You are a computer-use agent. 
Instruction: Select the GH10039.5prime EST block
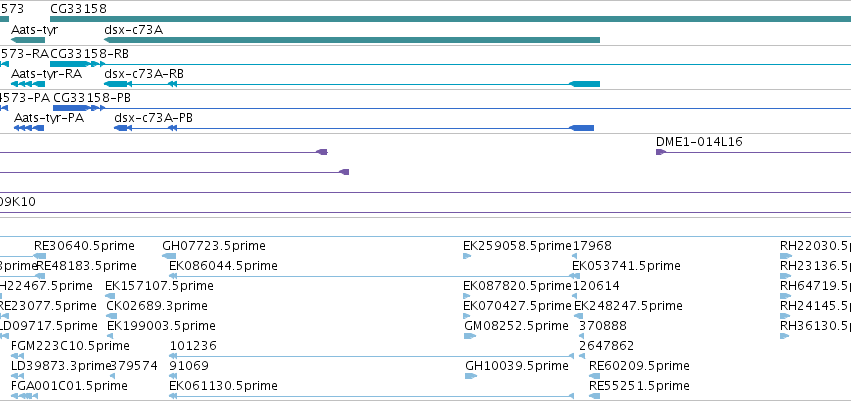471,376
